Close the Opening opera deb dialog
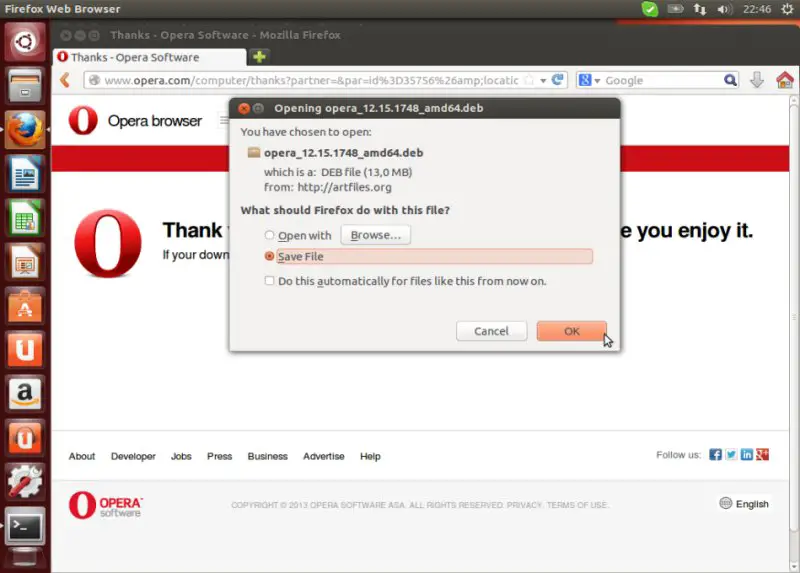 244,108
